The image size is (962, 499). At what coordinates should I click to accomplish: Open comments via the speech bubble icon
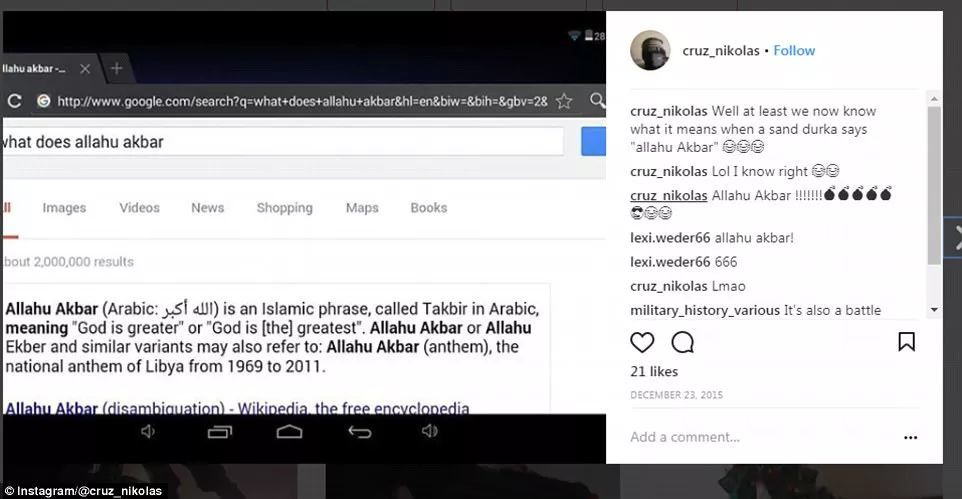point(682,342)
